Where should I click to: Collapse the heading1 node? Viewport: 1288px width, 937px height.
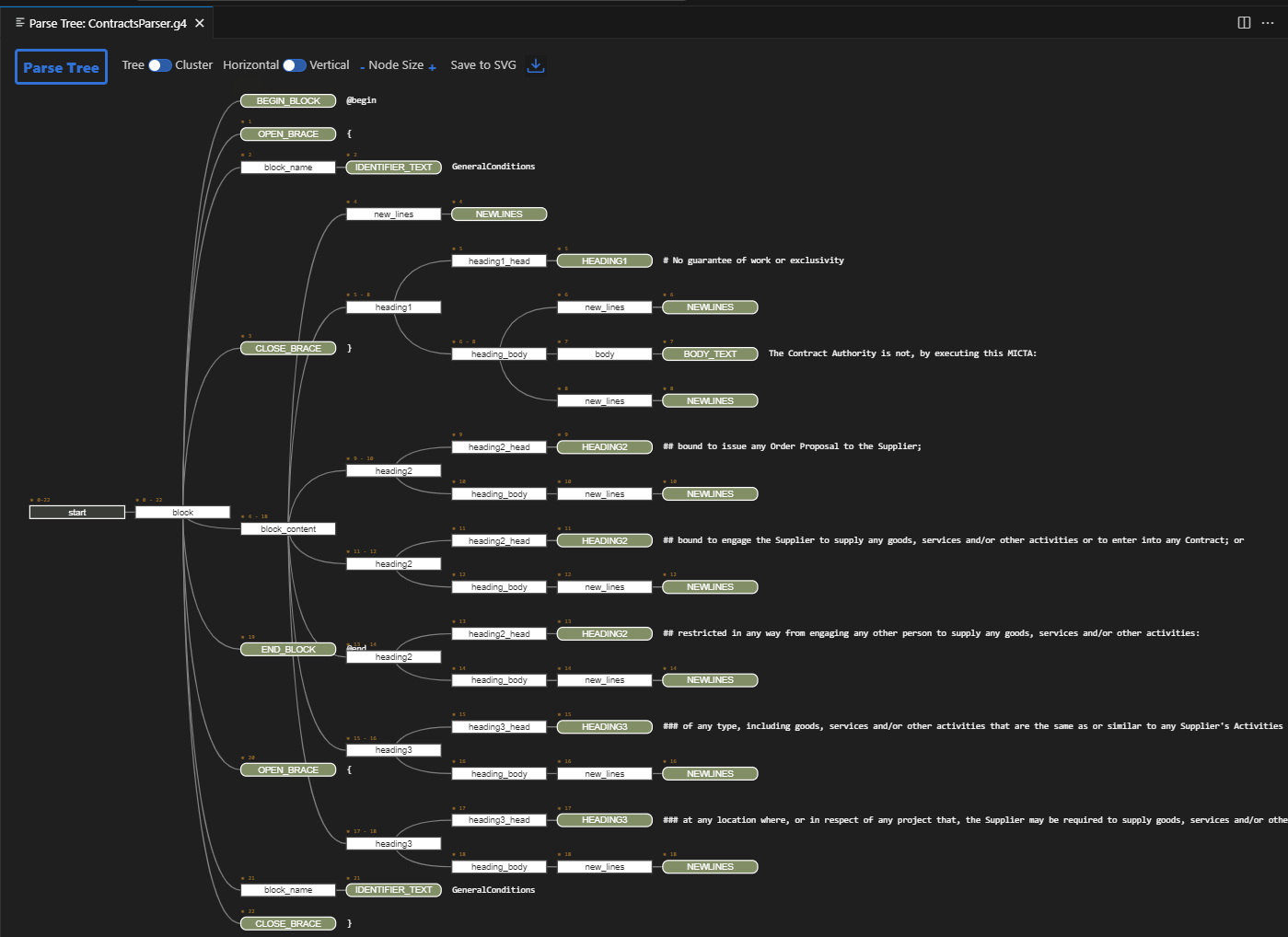tap(394, 307)
